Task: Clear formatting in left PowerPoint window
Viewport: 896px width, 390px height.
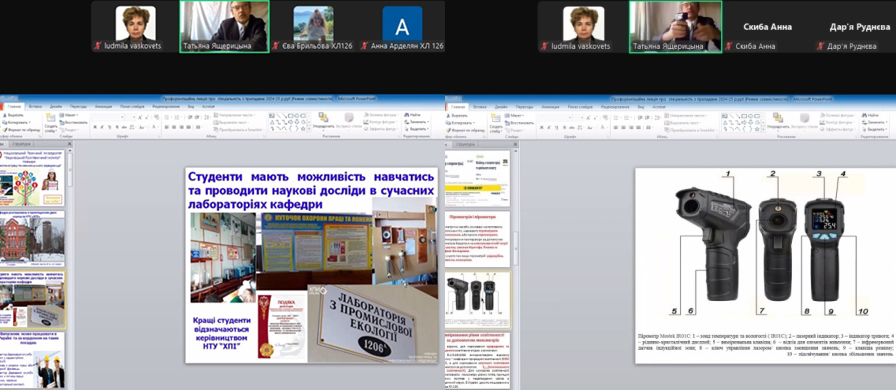Action: [157, 117]
